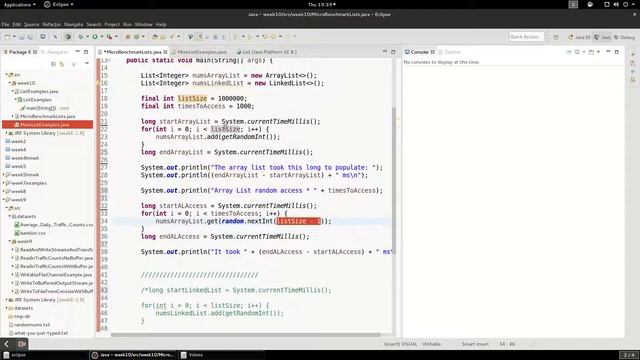Select the MoreListExamples.java tree item

48,124
